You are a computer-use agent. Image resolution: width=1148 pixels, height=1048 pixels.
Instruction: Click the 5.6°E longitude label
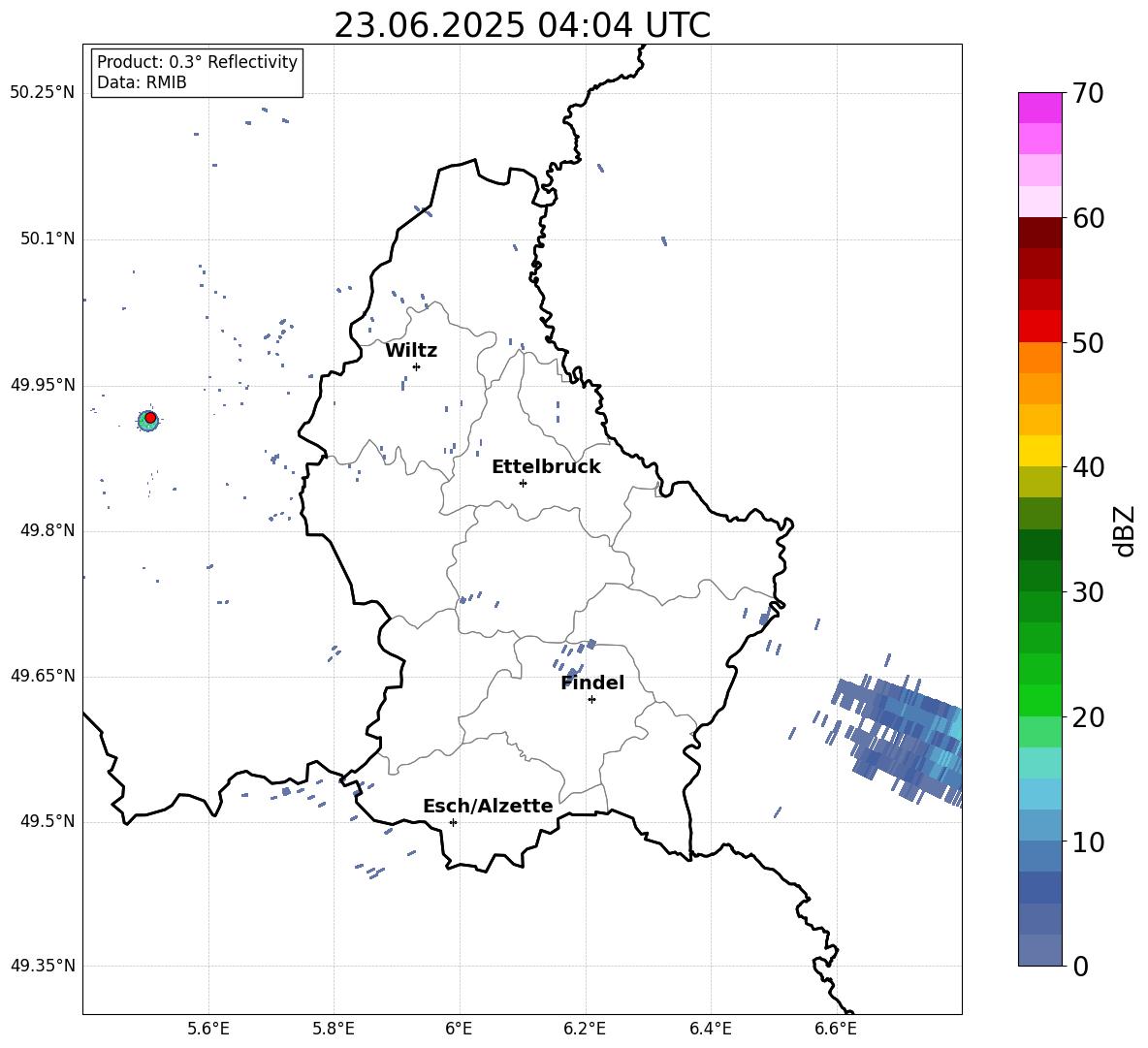pyautogui.click(x=208, y=1030)
